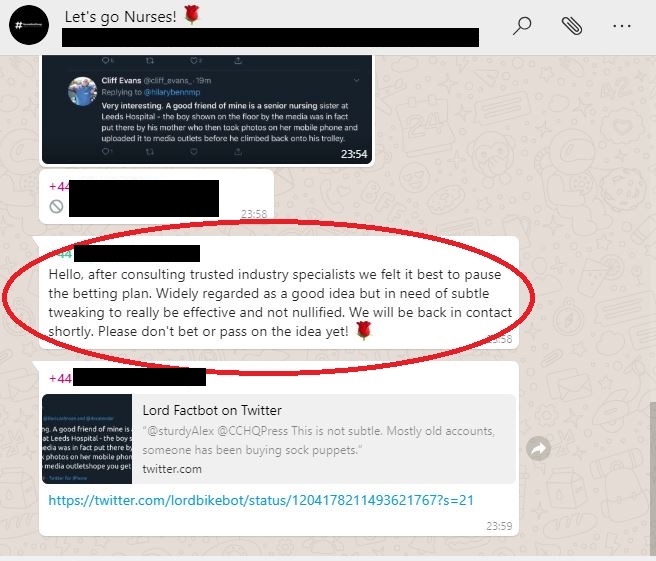
Task: Open the lordbikebot twitter.com status link
Action: (x=261, y=500)
